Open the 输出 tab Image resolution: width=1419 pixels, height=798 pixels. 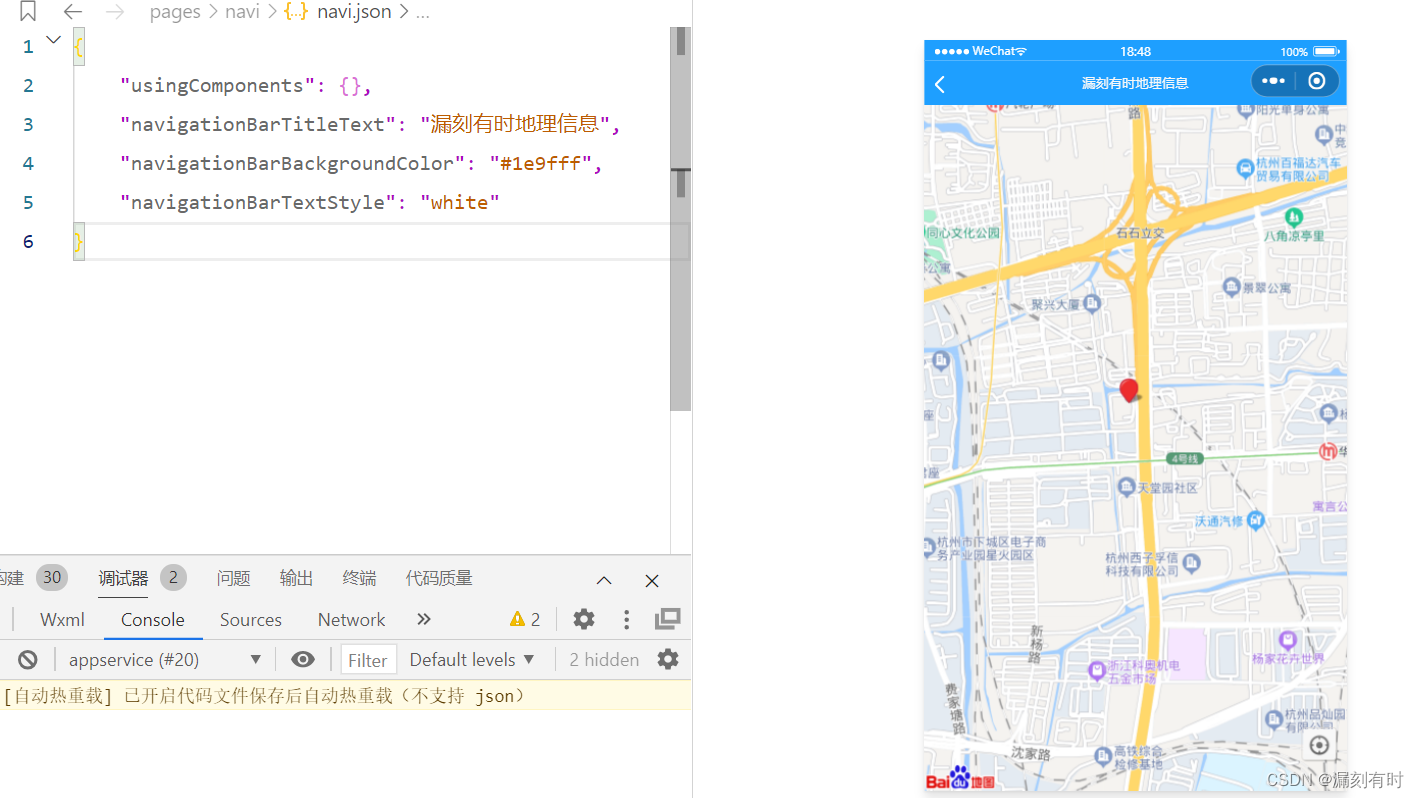pos(297,578)
